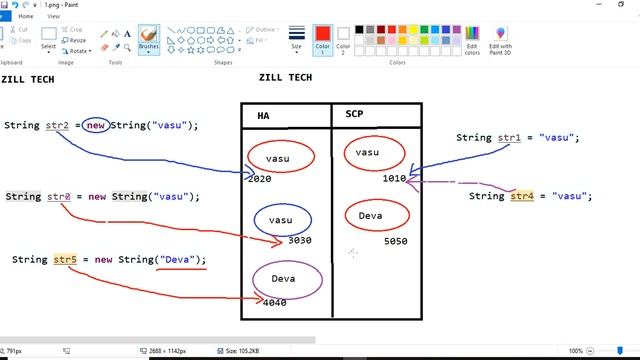
Task: Choose the Triangle shape
Action: coord(231,31)
